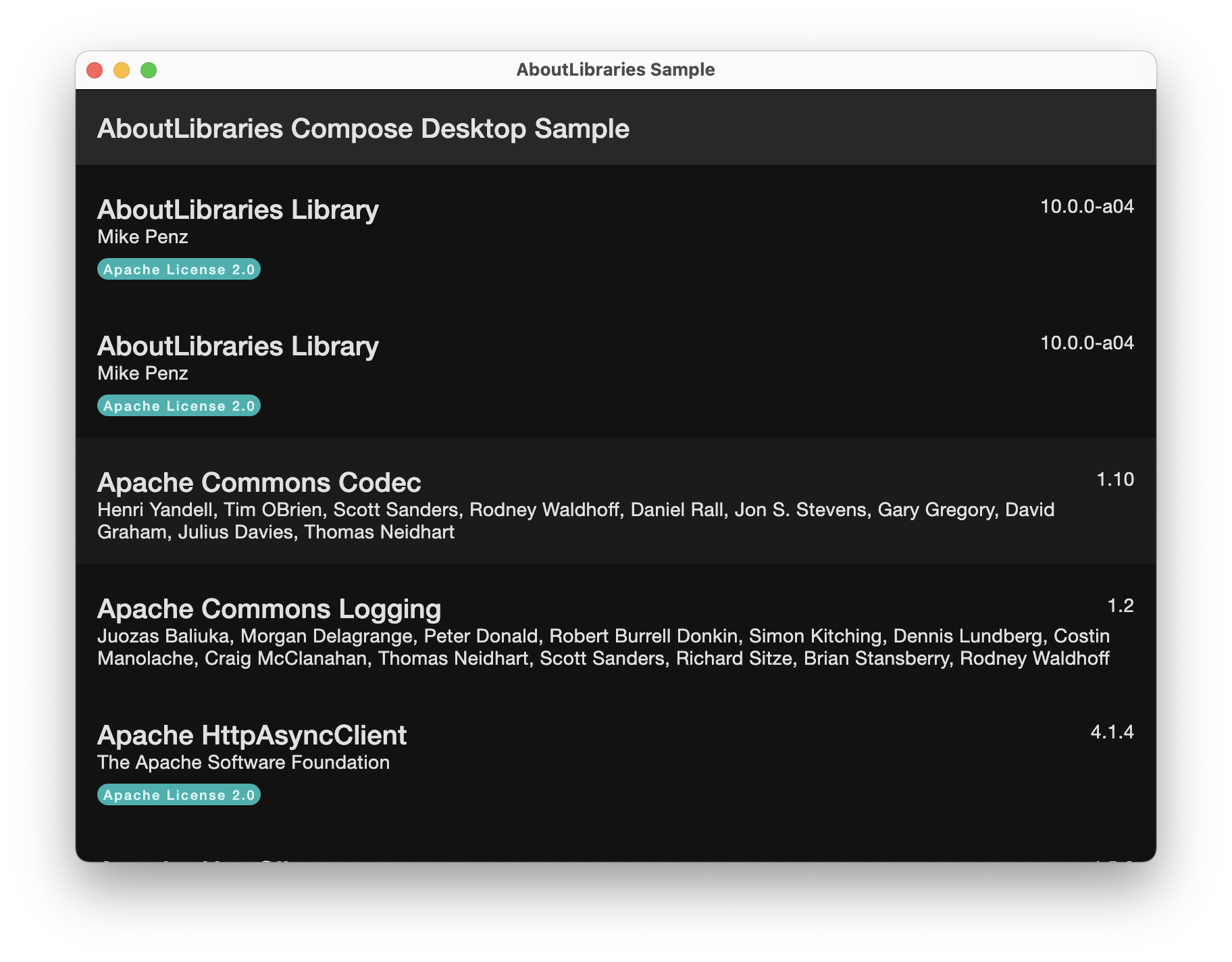Click version 10.0.0-a04 of the first library
The height and width of the screenshot is (962, 1232).
[1086, 206]
